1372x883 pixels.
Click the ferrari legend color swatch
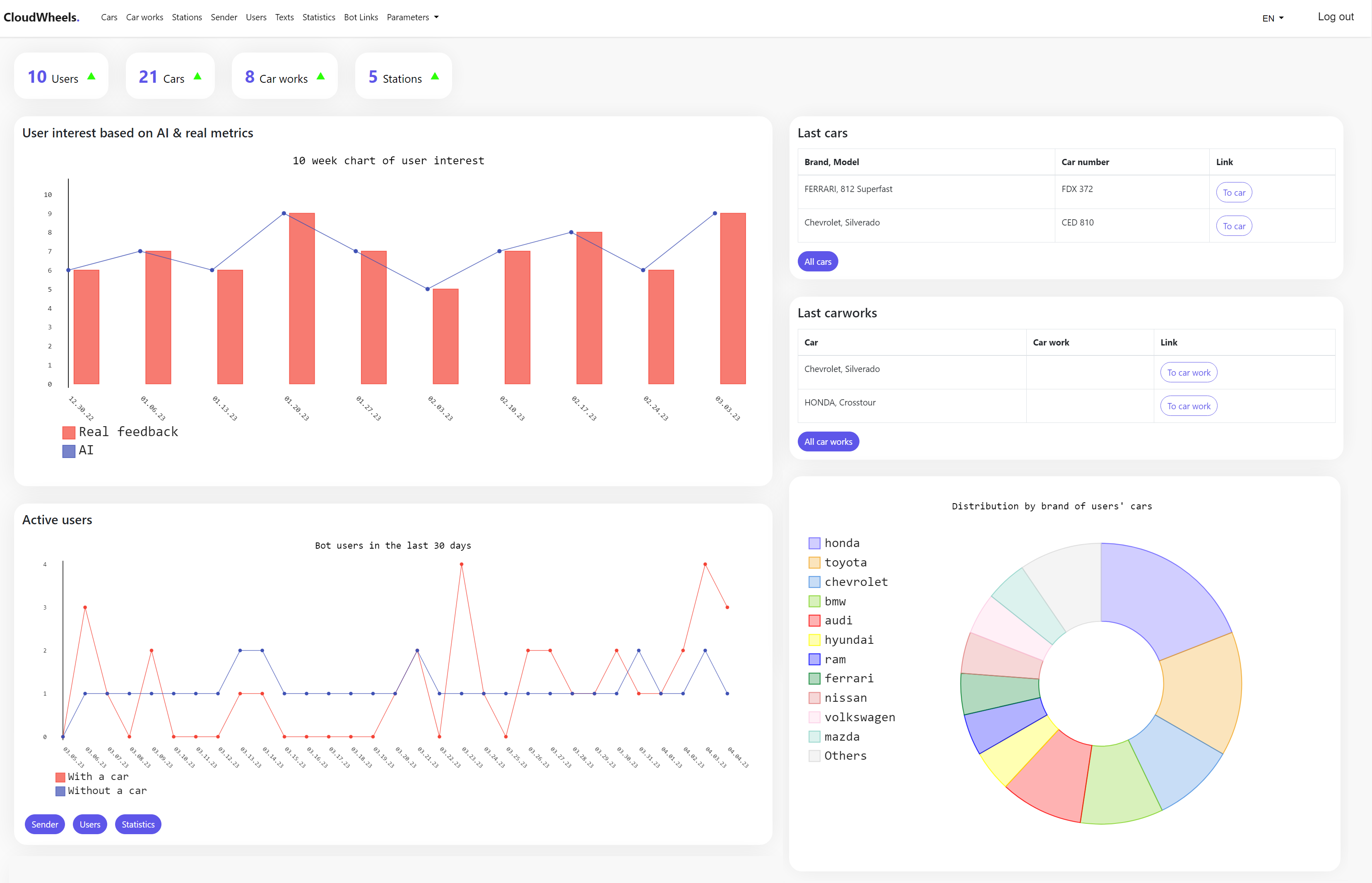814,679
